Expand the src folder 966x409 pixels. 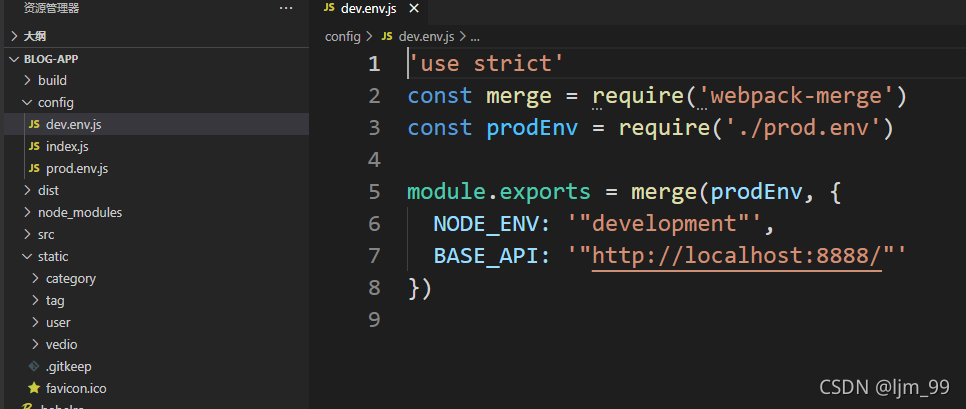pyautogui.click(x=156, y=234)
